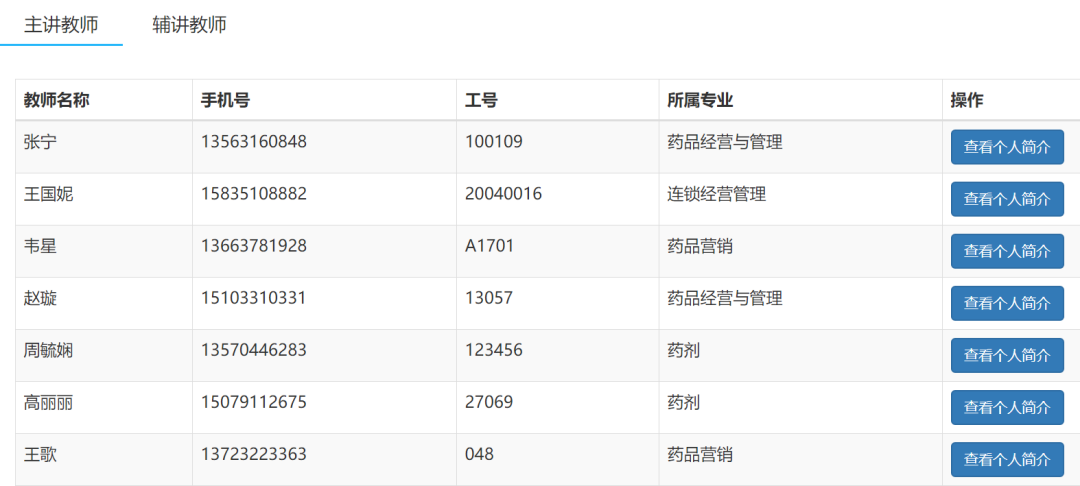This screenshot has height=486, width=1080.
Task: Select staff ID 100109
Action: point(494,142)
